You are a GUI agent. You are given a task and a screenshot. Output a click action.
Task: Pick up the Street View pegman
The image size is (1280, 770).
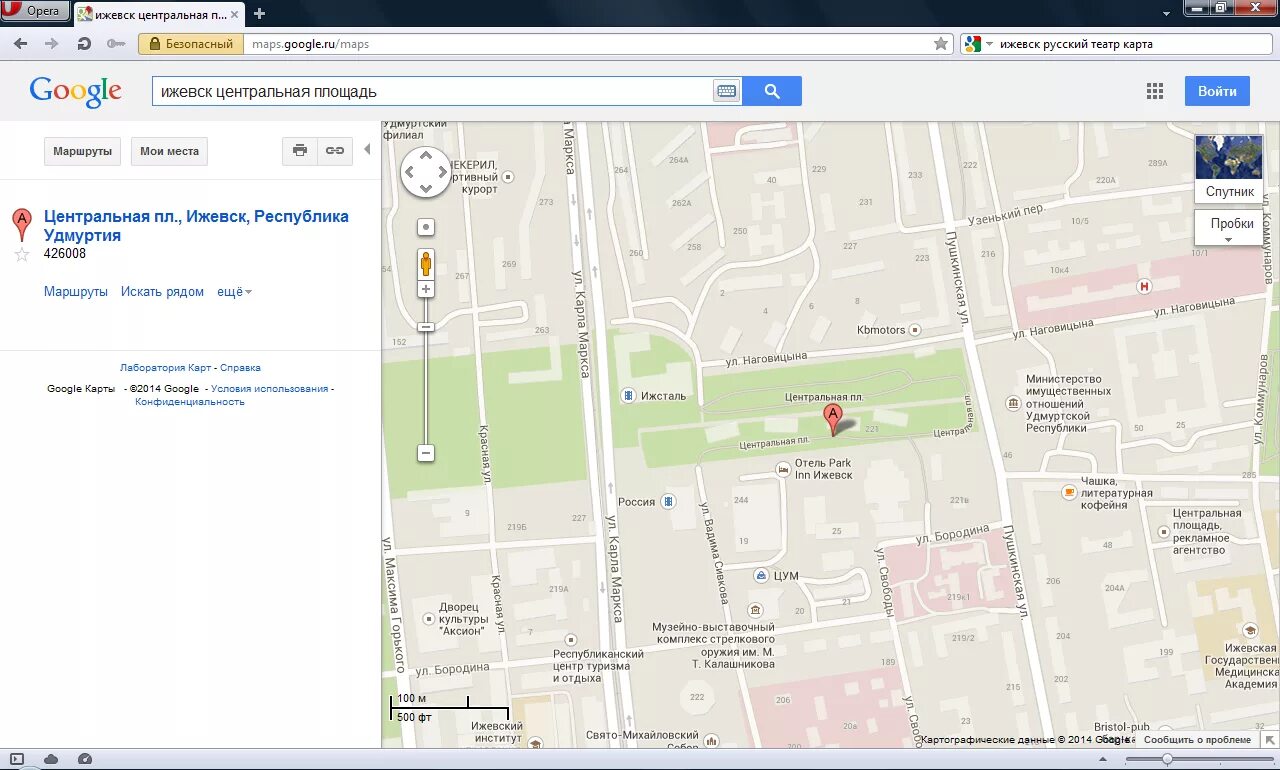tap(426, 263)
